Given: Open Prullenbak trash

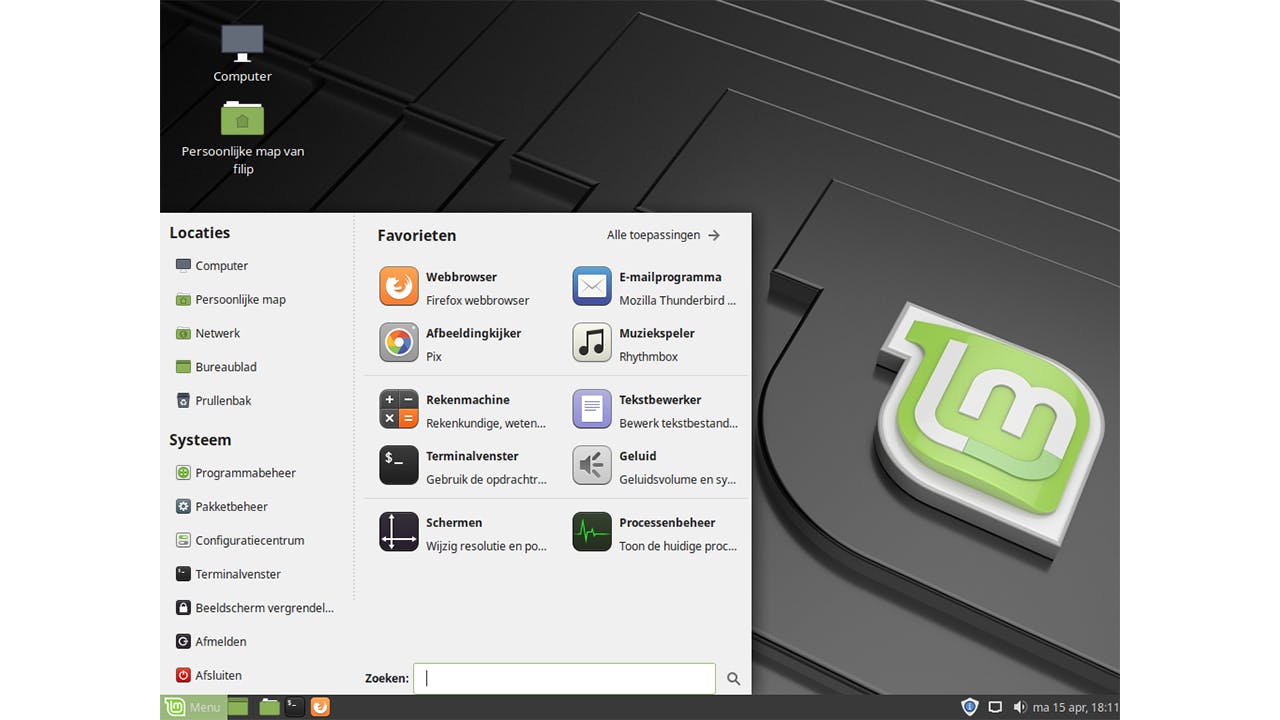Looking at the screenshot, I should click(213, 400).
